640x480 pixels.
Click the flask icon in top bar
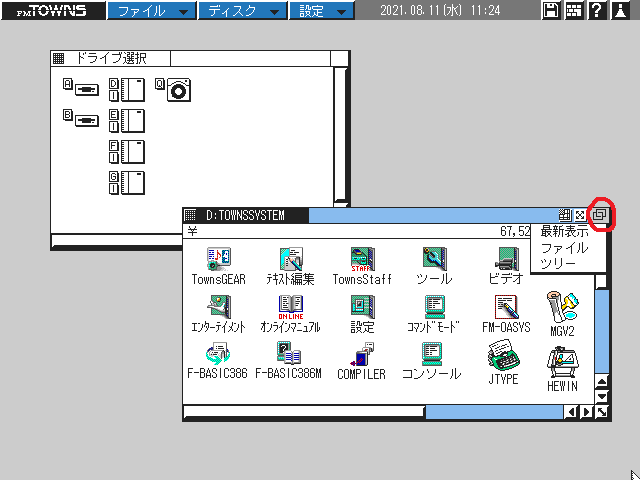coord(620,10)
